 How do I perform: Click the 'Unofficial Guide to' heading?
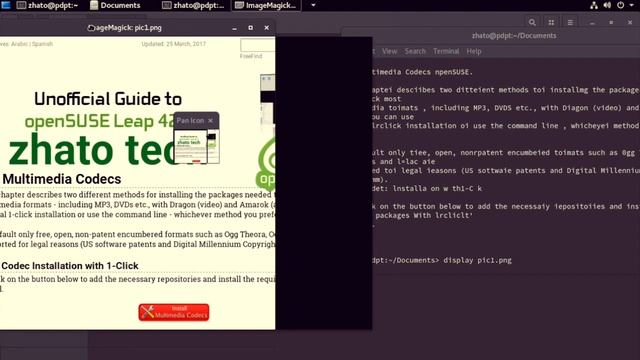click(108, 99)
